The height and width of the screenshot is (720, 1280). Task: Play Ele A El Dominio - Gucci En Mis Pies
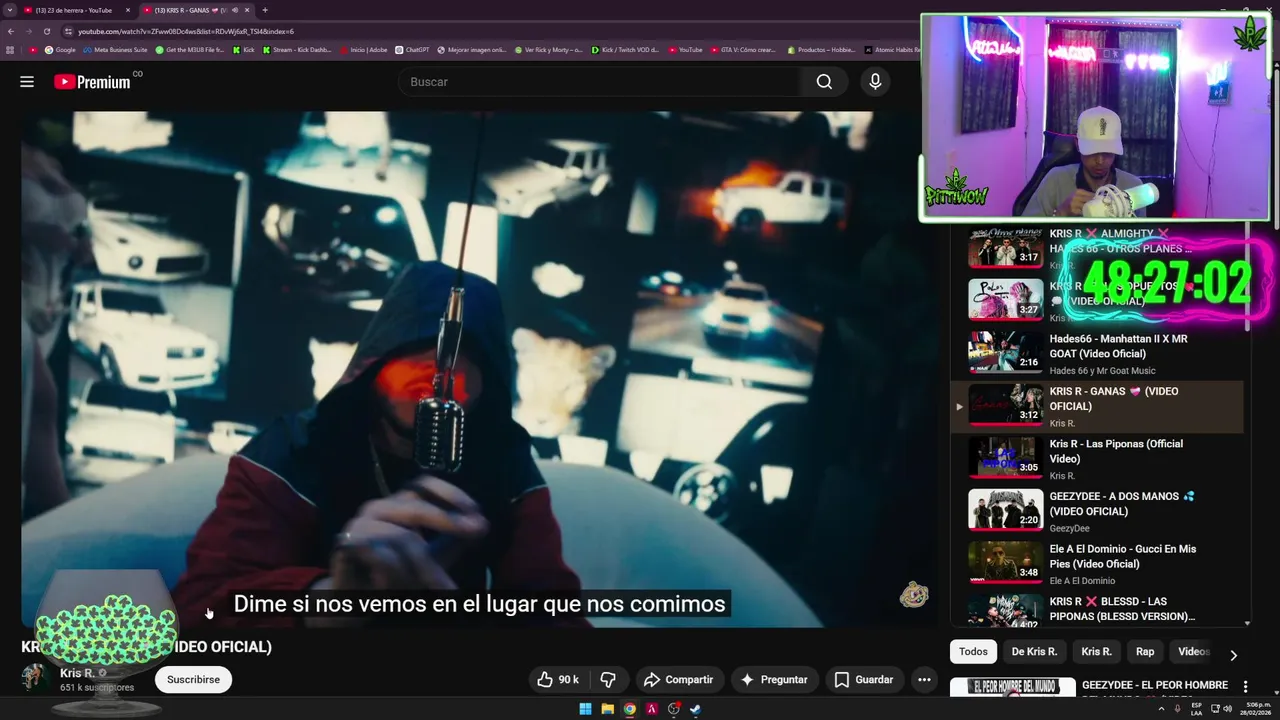click(x=1096, y=564)
